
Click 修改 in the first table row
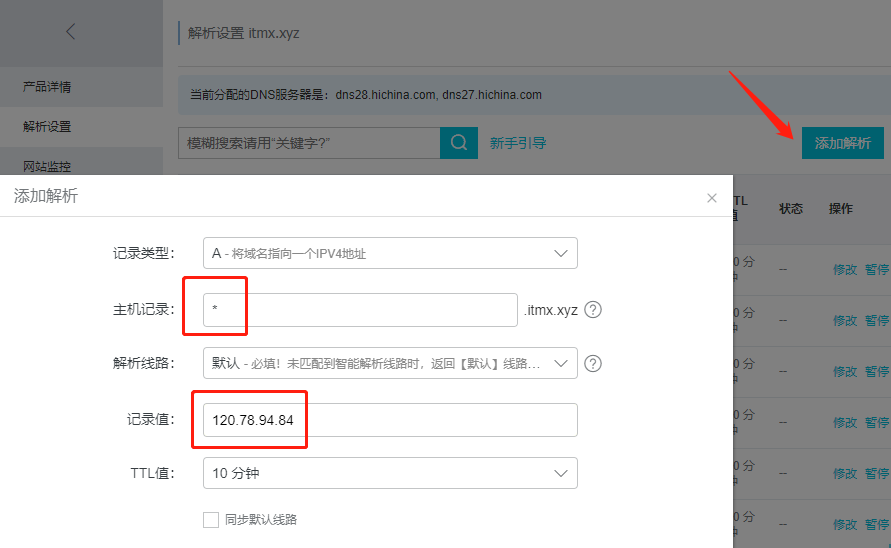[845, 269]
